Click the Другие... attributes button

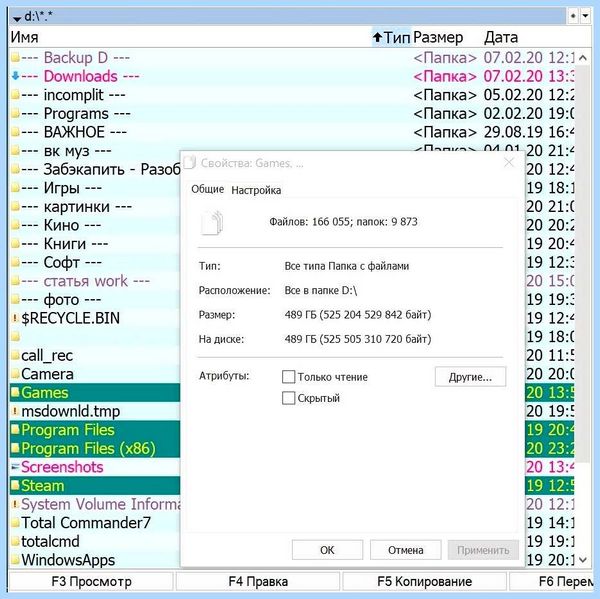click(x=470, y=377)
